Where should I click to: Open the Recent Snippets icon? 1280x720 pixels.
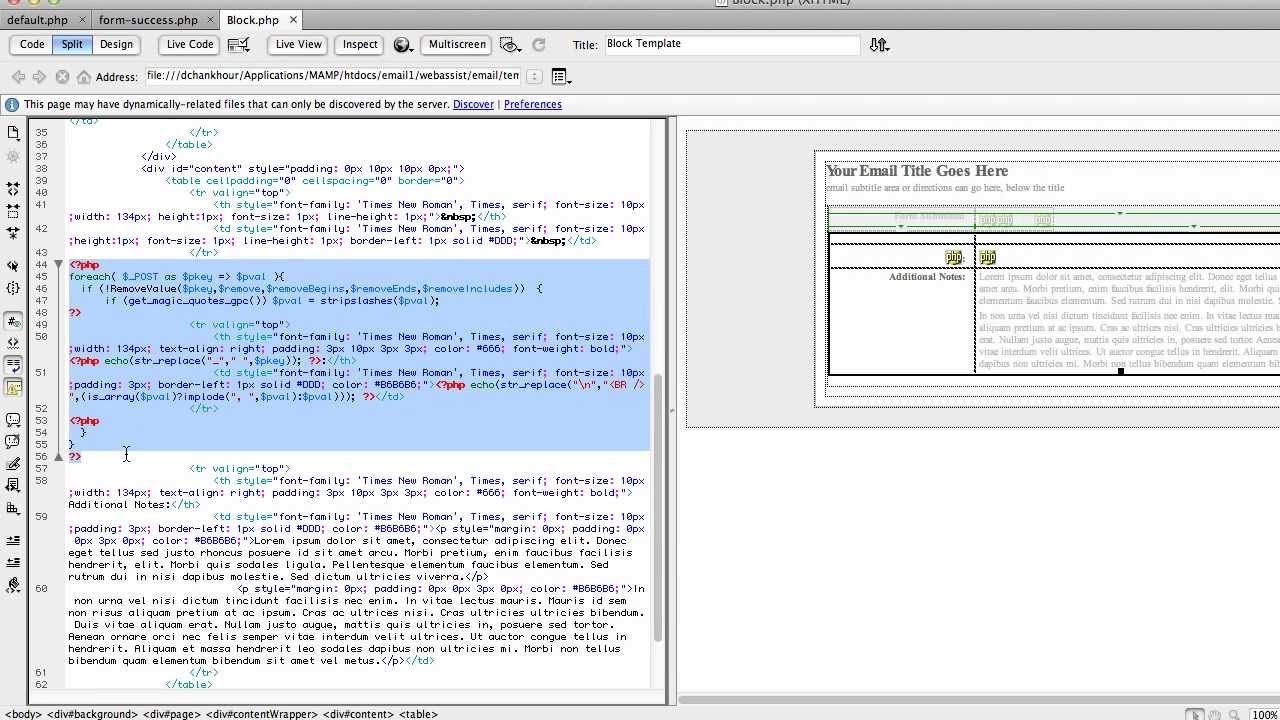coord(13,485)
